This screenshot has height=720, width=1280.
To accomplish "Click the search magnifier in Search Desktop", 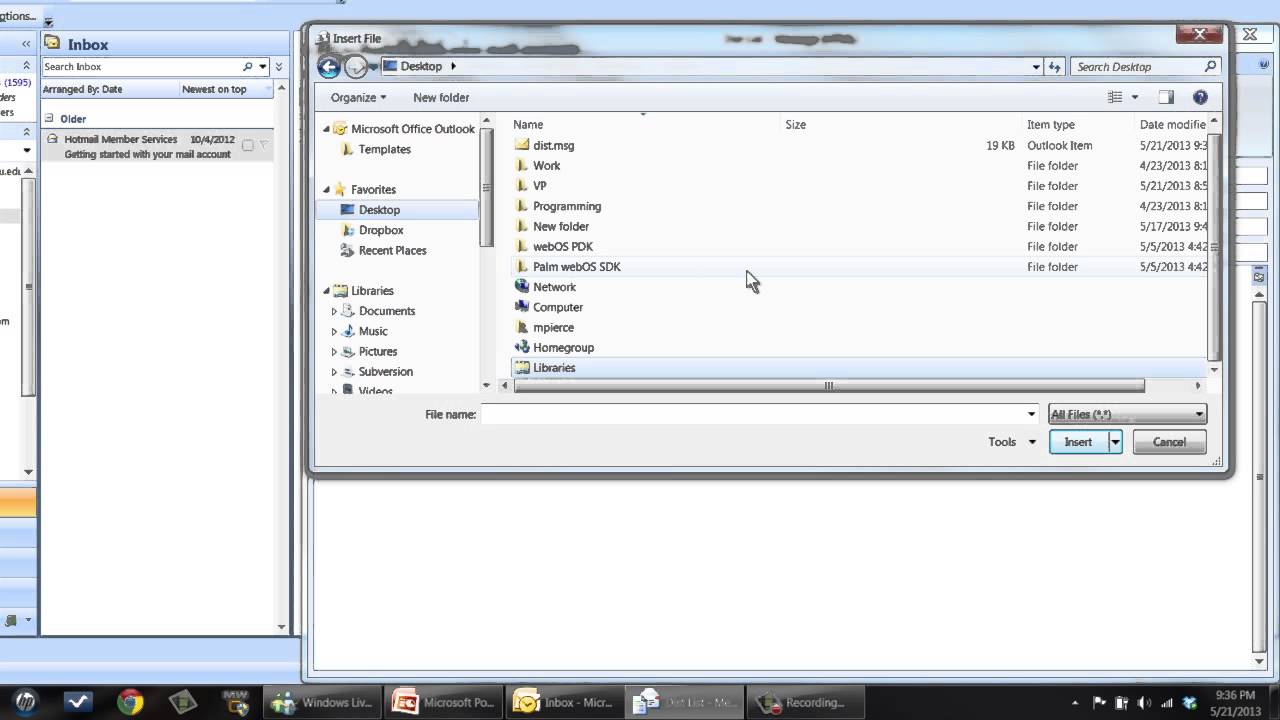I will pos(1210,67).
